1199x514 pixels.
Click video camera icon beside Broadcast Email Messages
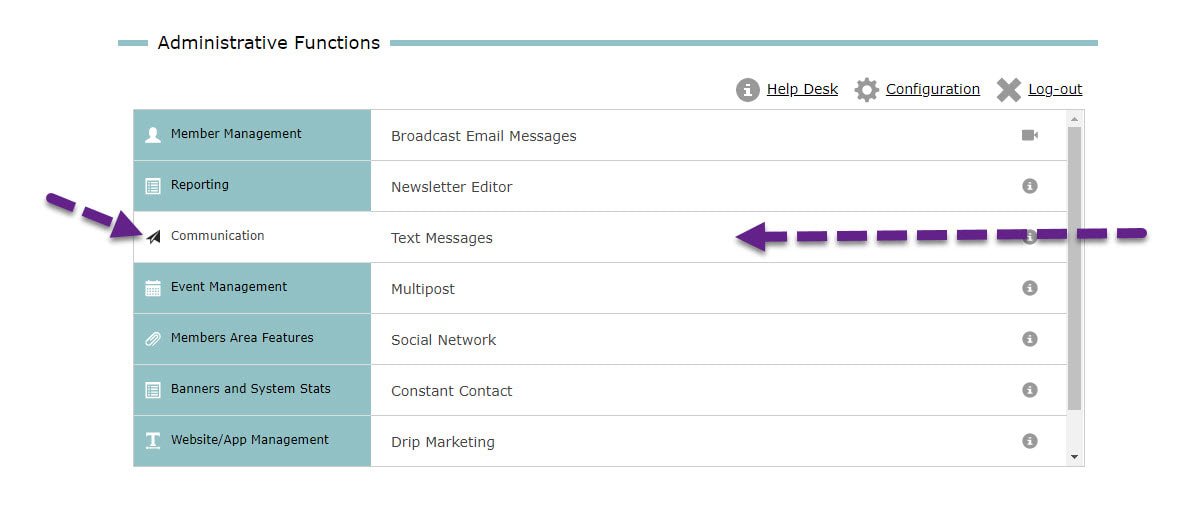[1030, 135]
